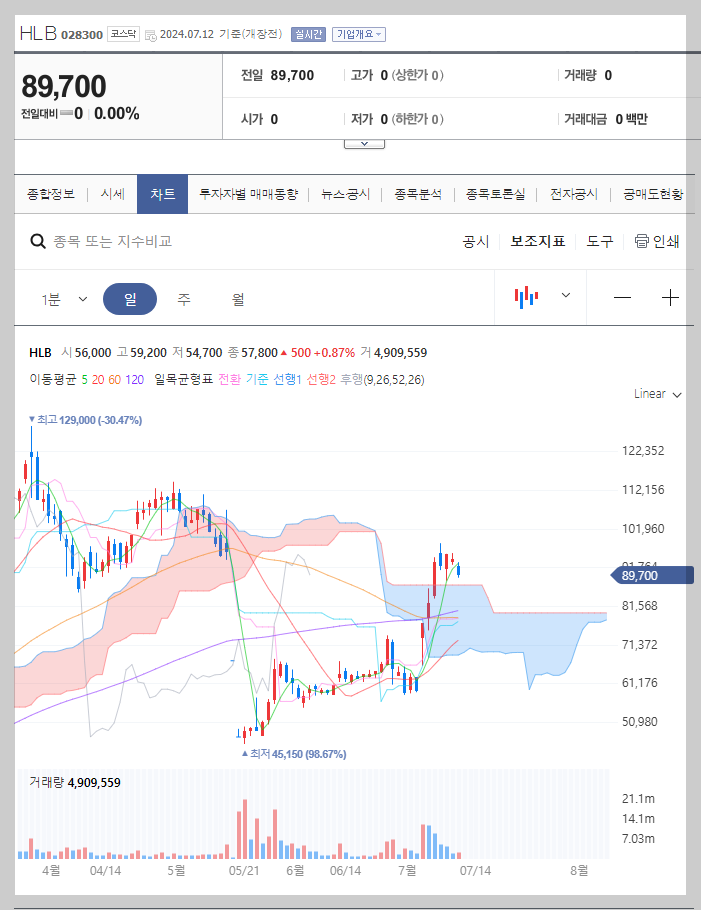The height and width of the screenshot is (910, 701).
Task: Zoom out with the minus icon
Action: click(x=621, y=297)
